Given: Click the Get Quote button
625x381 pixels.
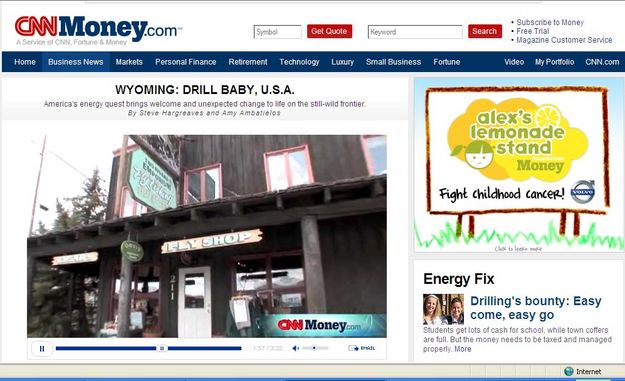Looking at the screenshot, I should [329, 31].
